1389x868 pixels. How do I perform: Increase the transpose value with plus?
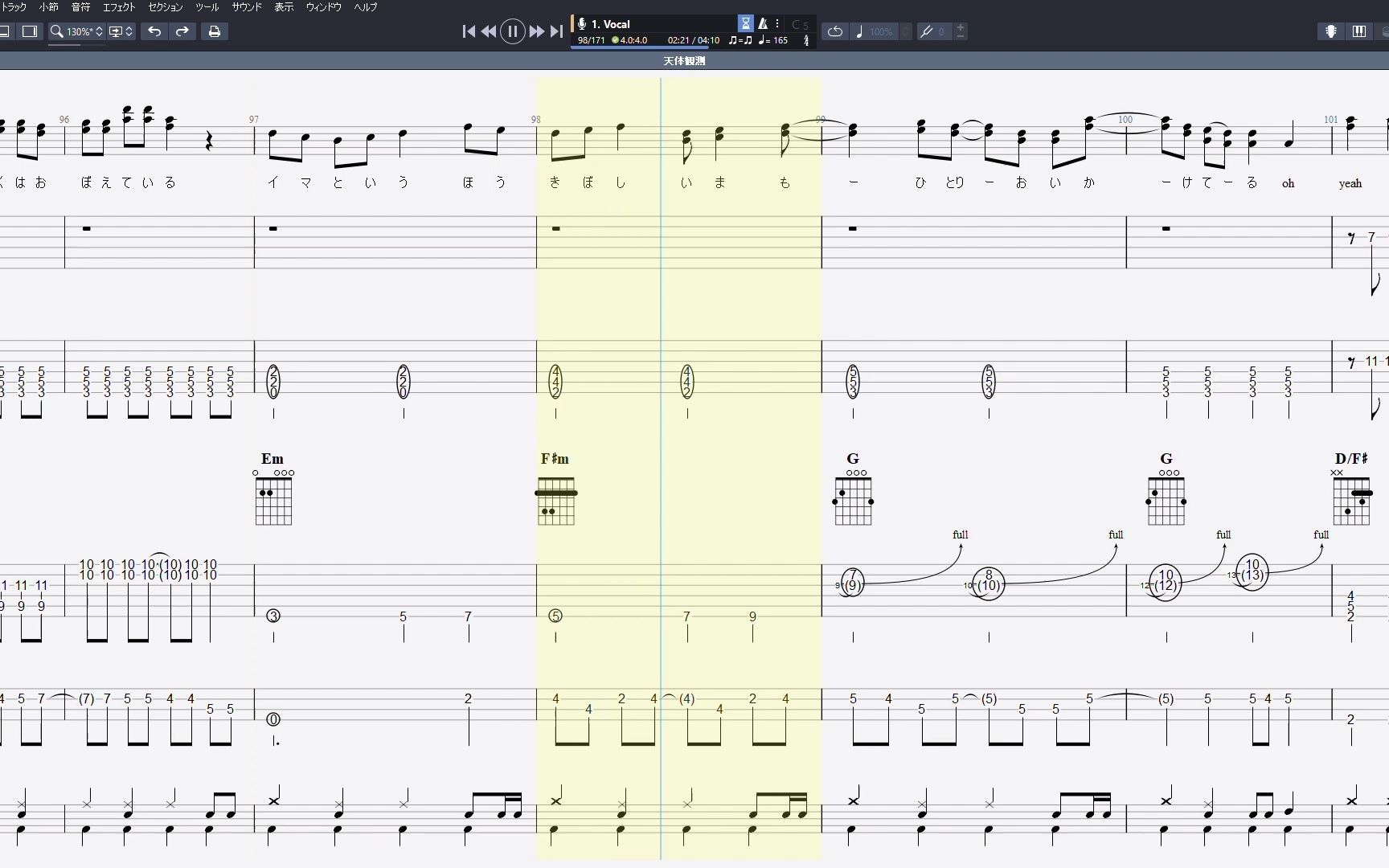961,27
